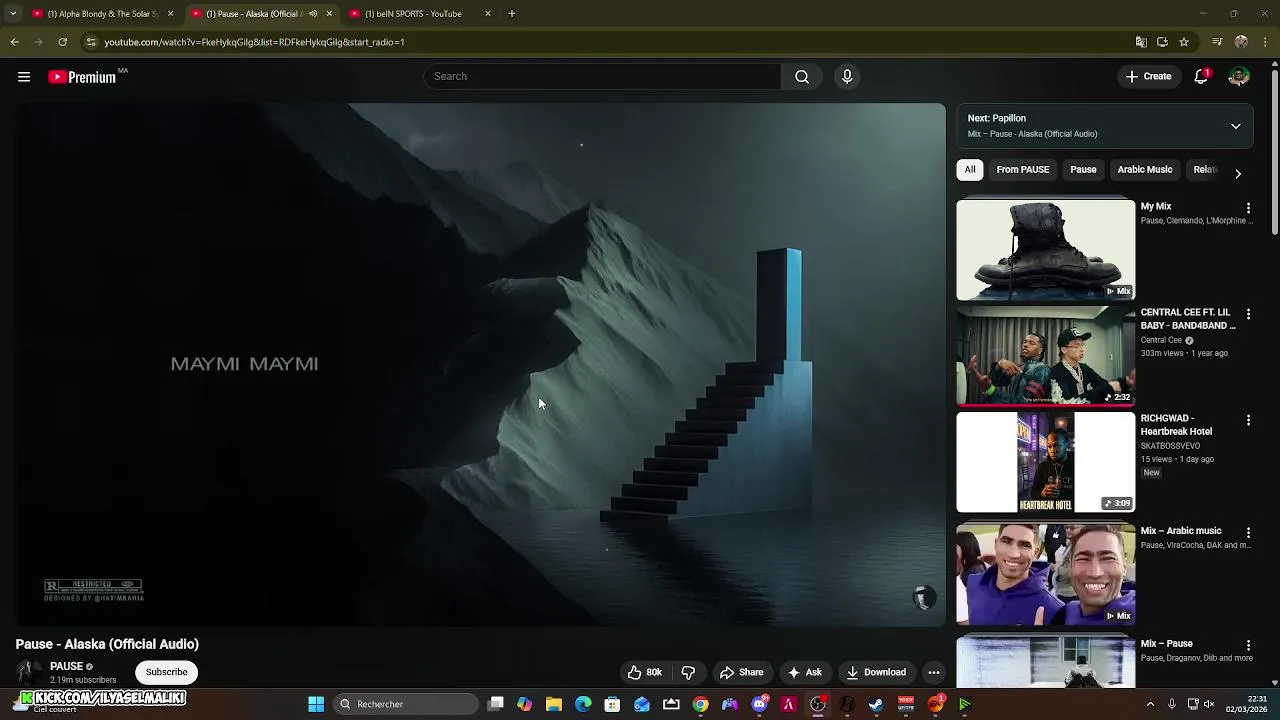Click the Mix – Arabic music title

tap(1181, 531)
